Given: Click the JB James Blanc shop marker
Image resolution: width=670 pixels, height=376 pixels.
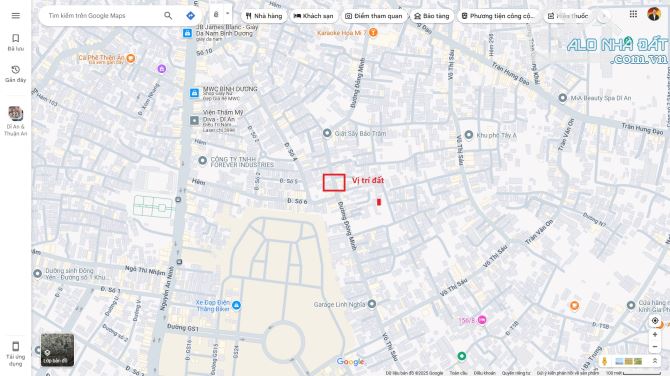Looking at the screenshot, I should 187,33.
